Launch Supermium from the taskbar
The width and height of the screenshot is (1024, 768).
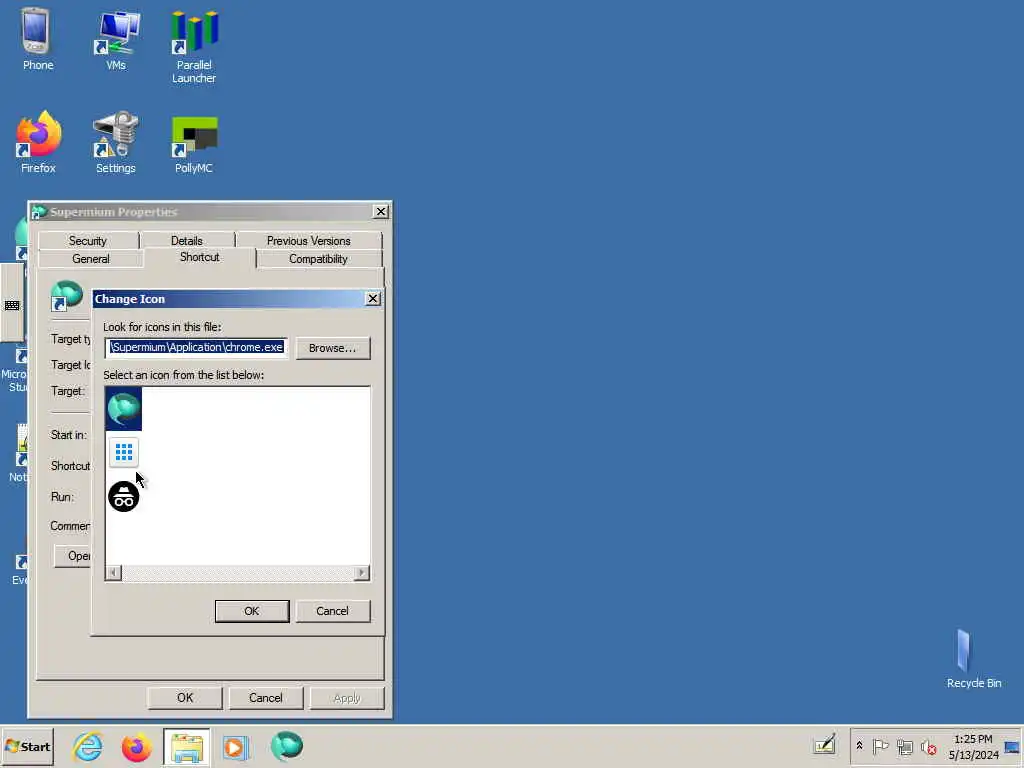pos(287,746)
